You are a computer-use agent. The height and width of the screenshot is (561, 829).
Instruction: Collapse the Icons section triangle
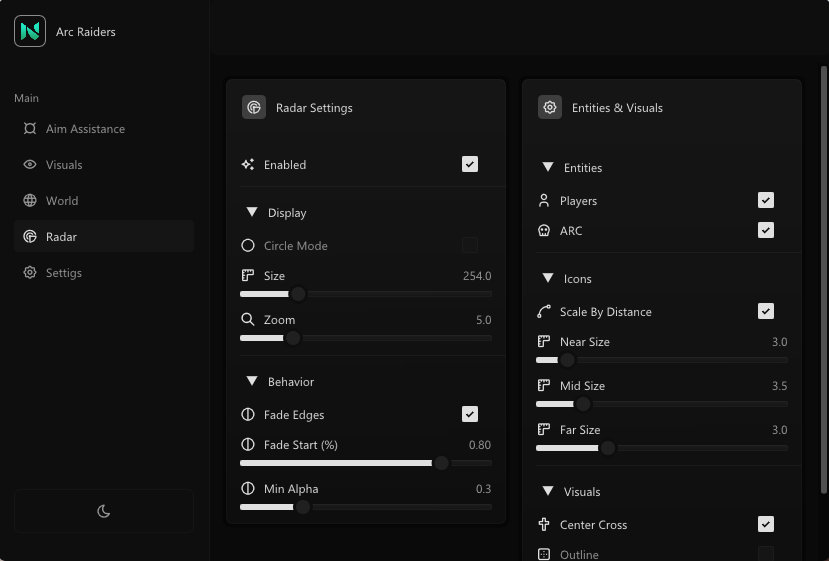point(548,278)
